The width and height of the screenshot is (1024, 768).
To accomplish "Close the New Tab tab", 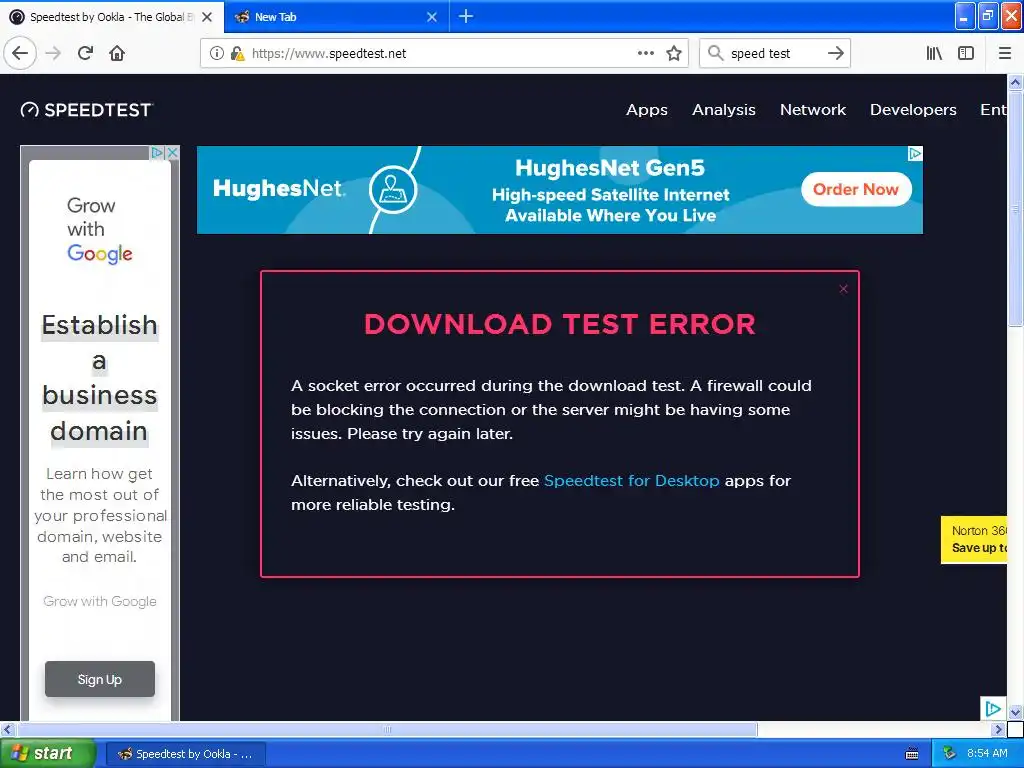I will 432,17.
